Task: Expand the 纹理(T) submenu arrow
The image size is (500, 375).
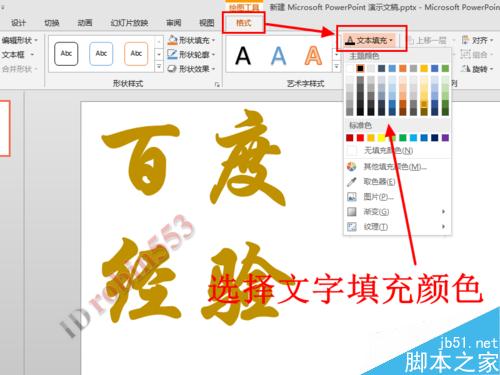Action: 443,227
